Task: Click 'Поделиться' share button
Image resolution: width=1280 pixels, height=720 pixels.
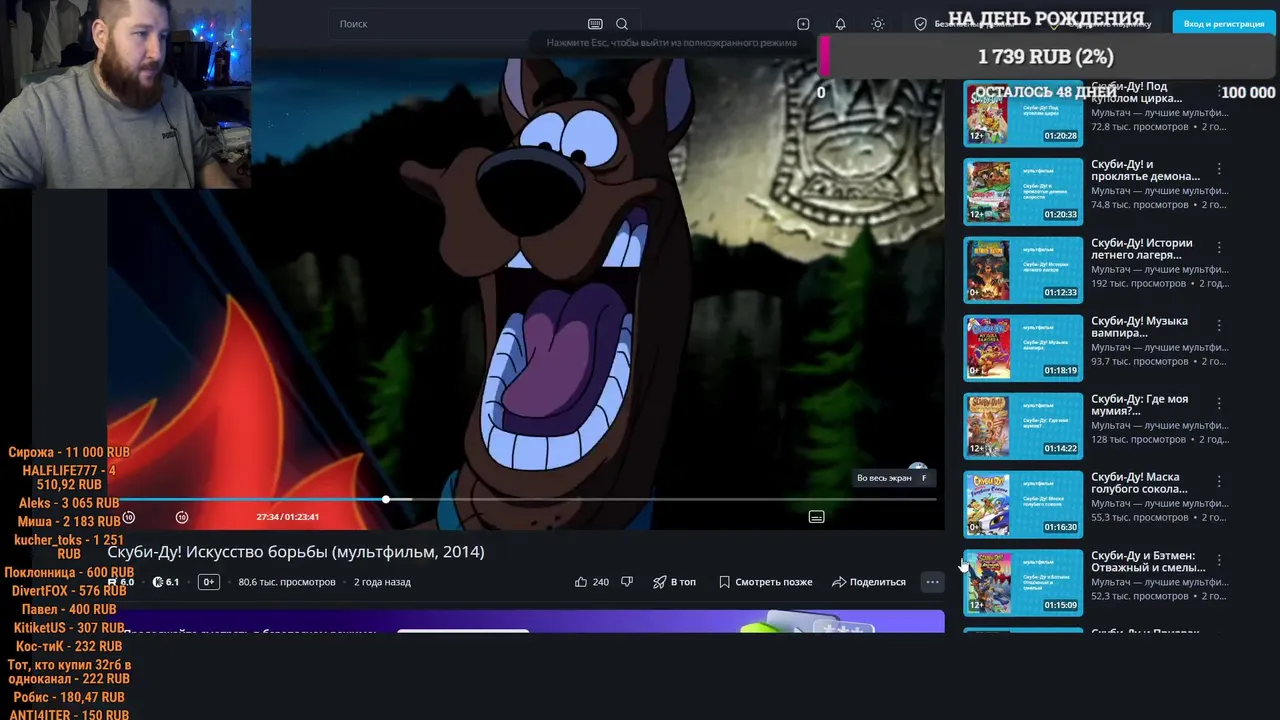Action: pyautogui.click(x=869, y=582)
